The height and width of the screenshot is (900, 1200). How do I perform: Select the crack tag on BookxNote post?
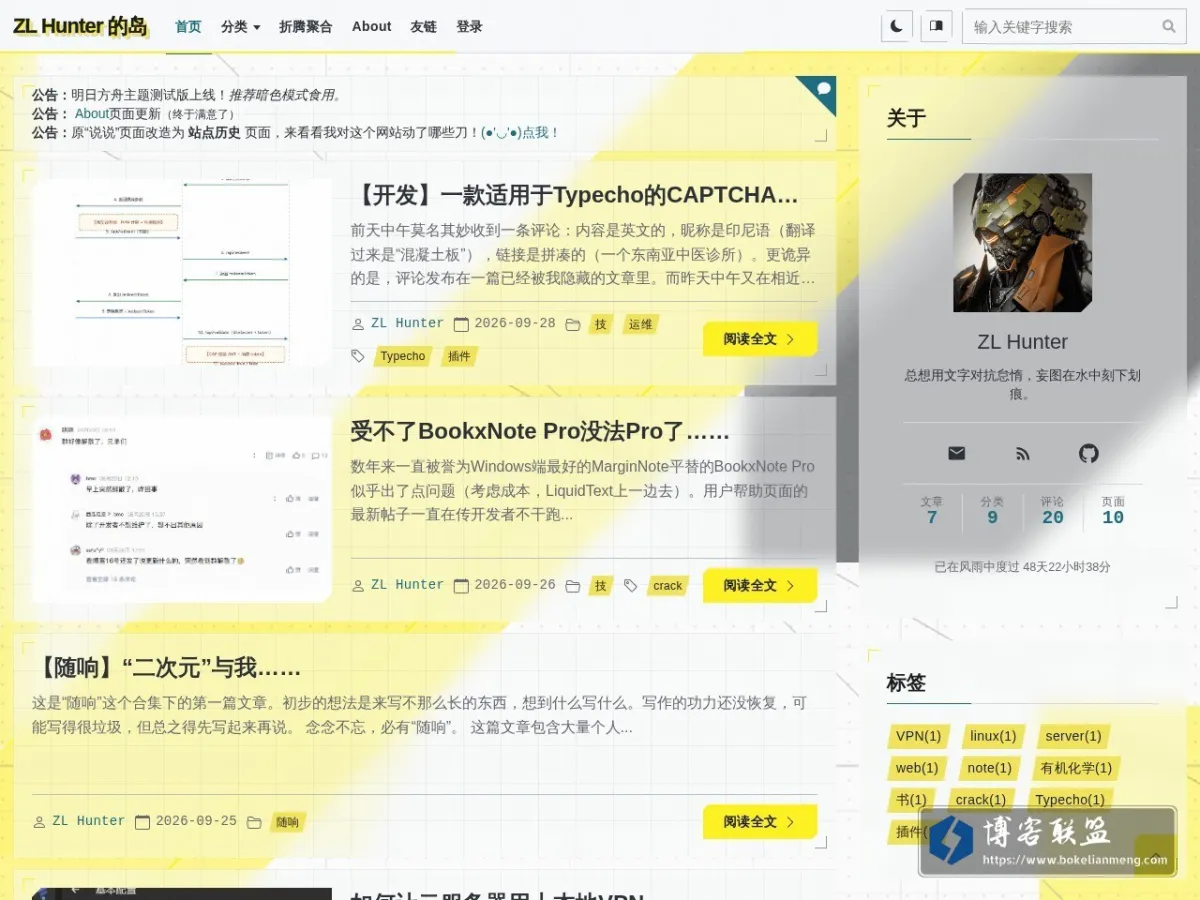667,586
